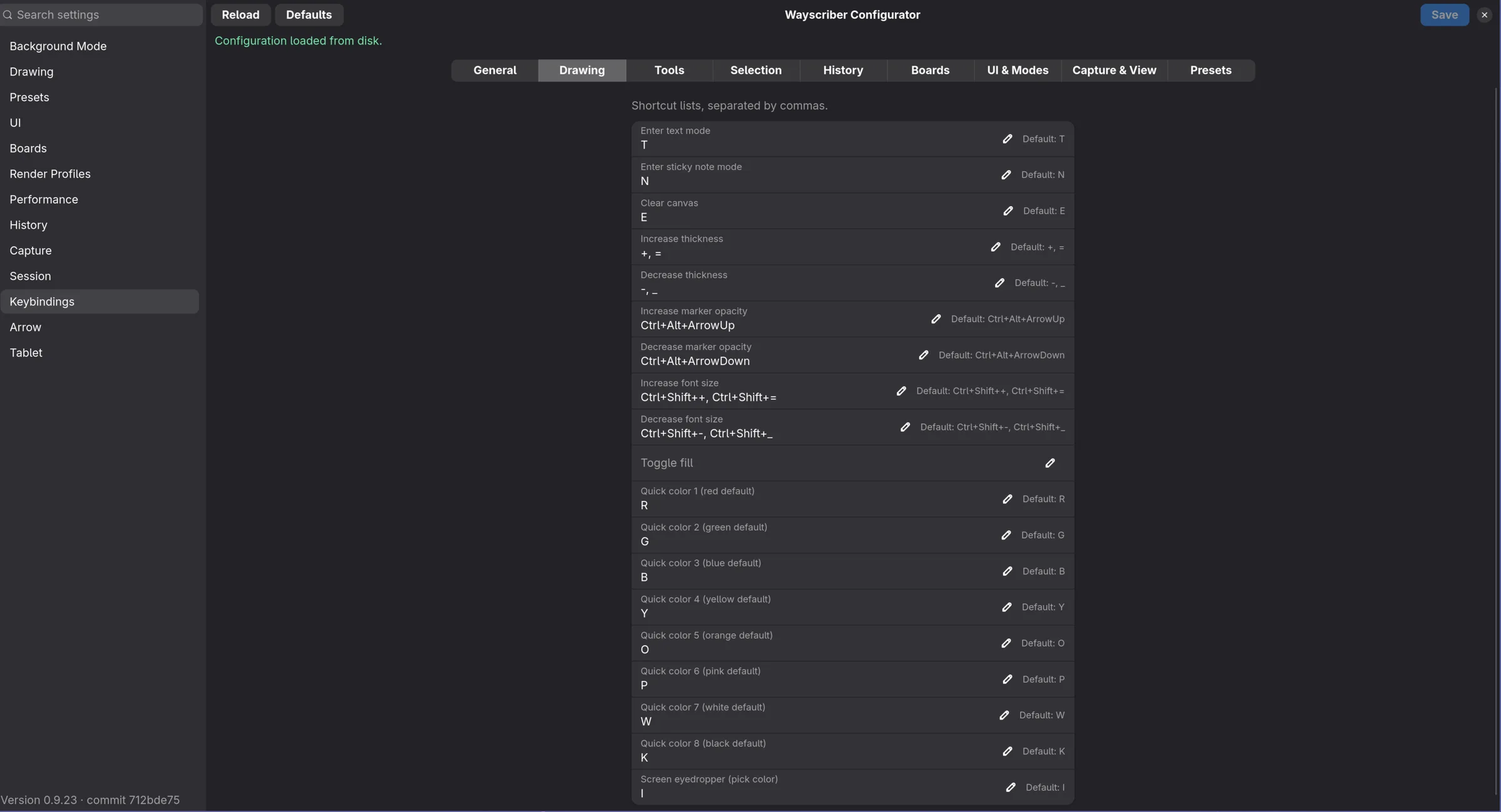
Task: Edit the Quick color 3 blue shortcut
Action: coord(1007,571)
